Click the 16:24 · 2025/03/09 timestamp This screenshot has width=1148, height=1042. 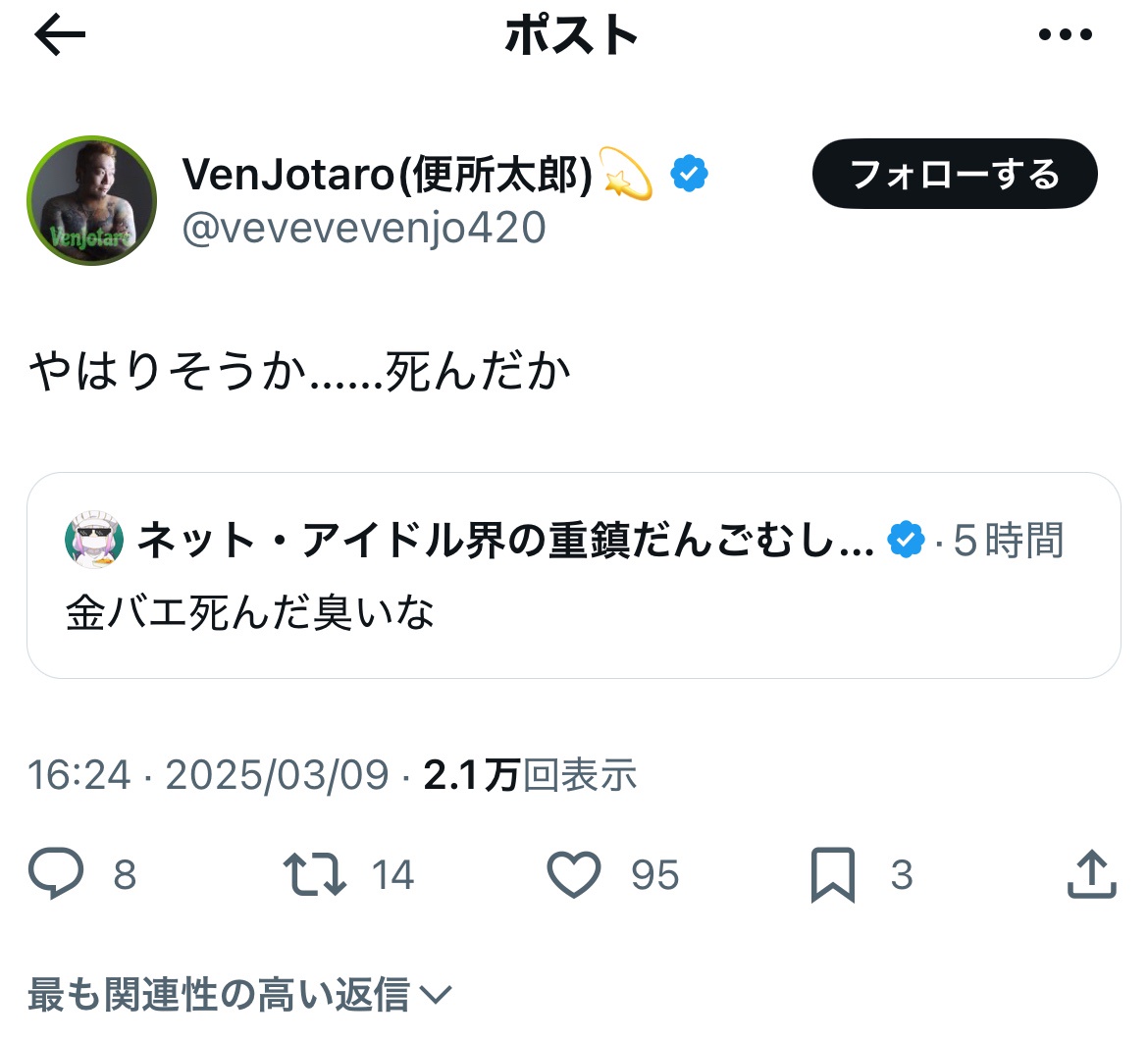pos(208,775)
